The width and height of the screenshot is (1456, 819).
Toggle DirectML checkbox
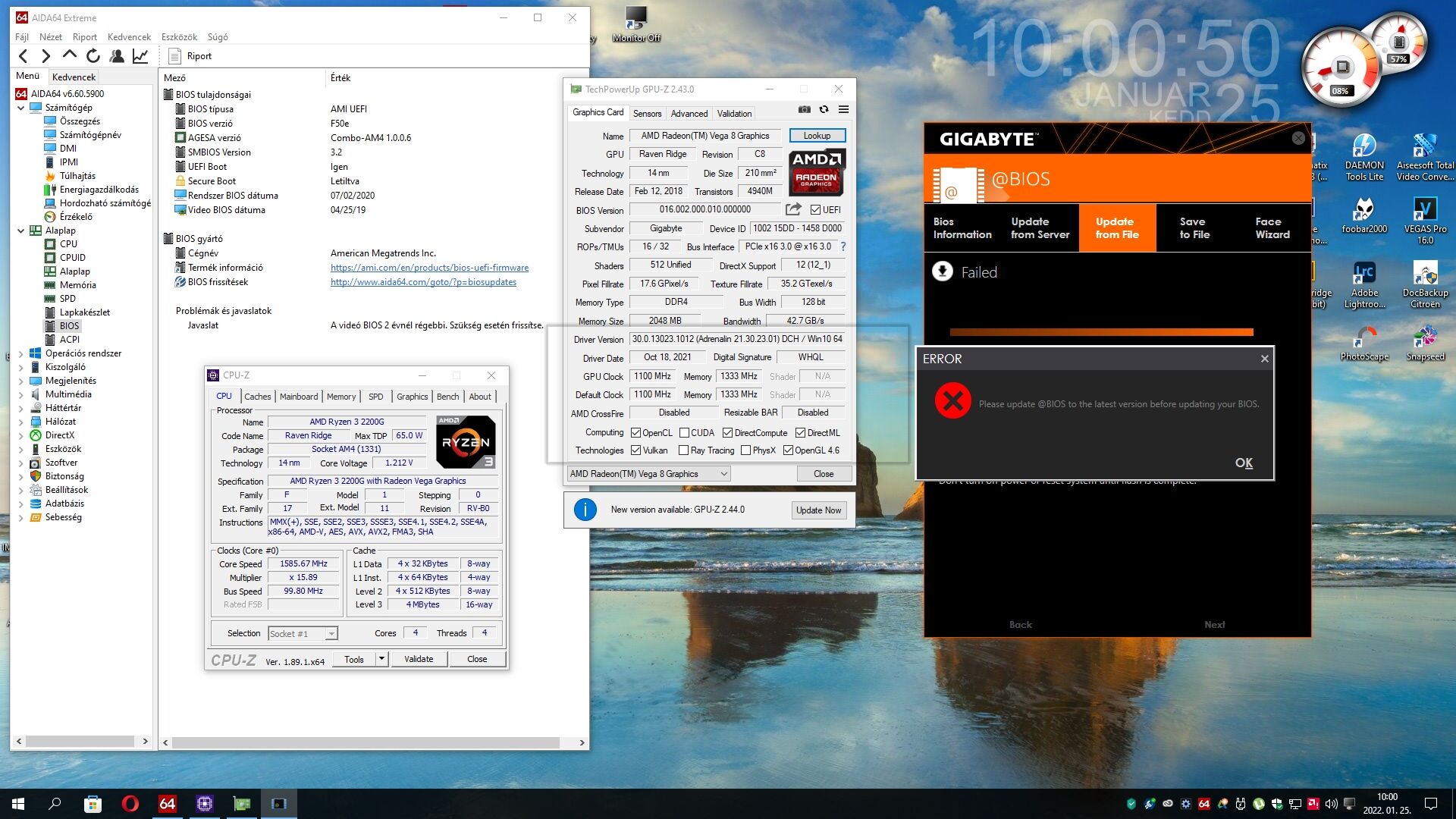tap(800, 433)
